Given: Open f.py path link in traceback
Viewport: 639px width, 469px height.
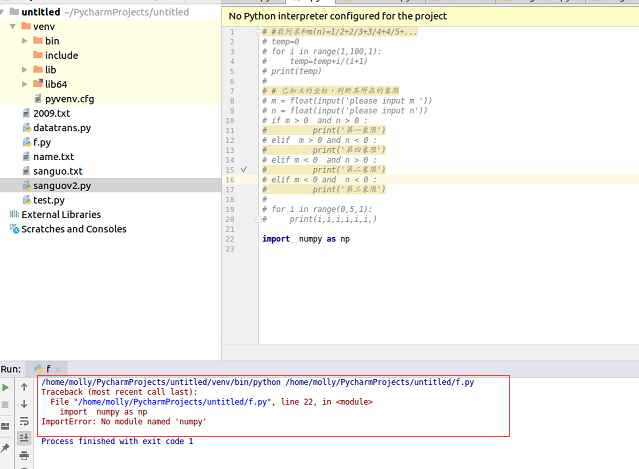Looking at the screenshot, I should click(173, 402).
